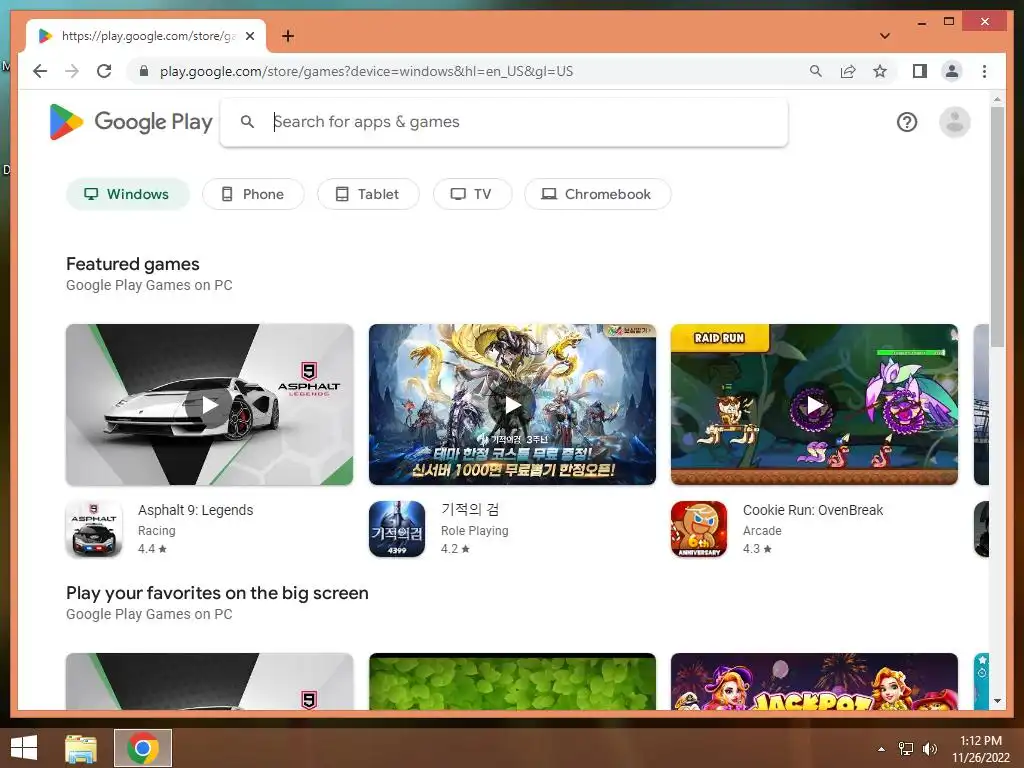
Task: Go back with the browser back arrow
Action: (x=40, y=71)
